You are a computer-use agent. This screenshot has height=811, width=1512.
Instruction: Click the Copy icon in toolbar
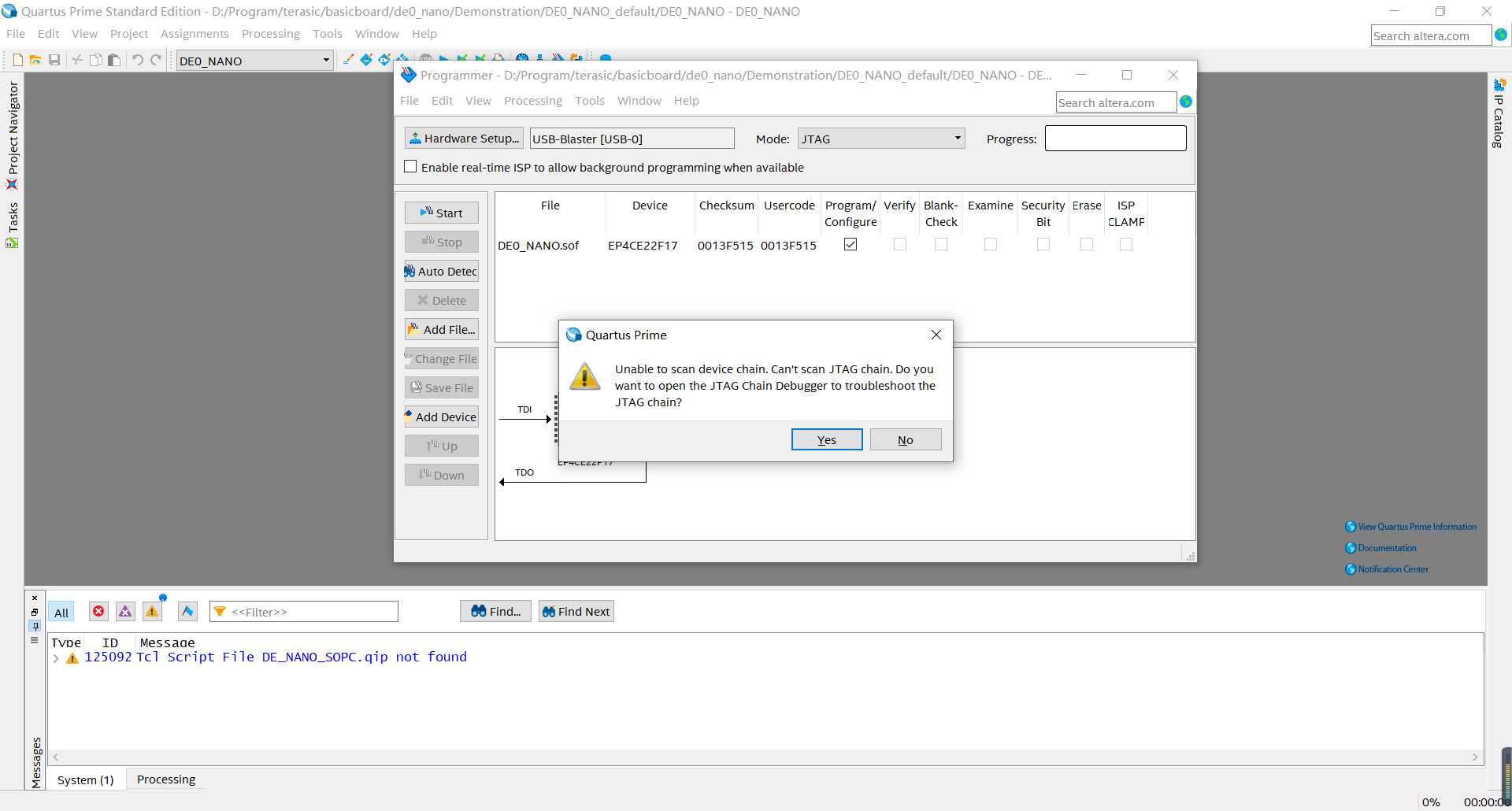pyautogui.click(x=95, y=60)
